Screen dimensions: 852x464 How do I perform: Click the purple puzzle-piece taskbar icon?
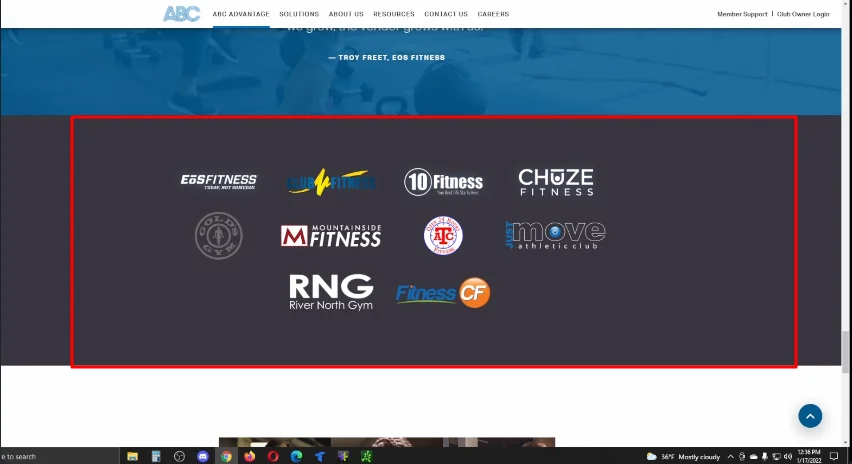click(x=343, y=456)
